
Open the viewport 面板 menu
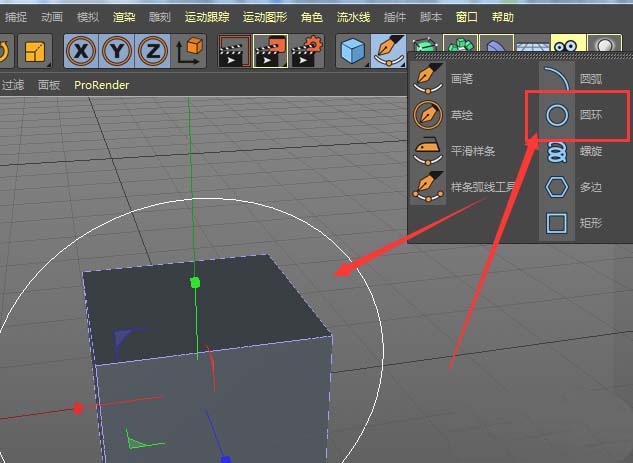point(49,85)
